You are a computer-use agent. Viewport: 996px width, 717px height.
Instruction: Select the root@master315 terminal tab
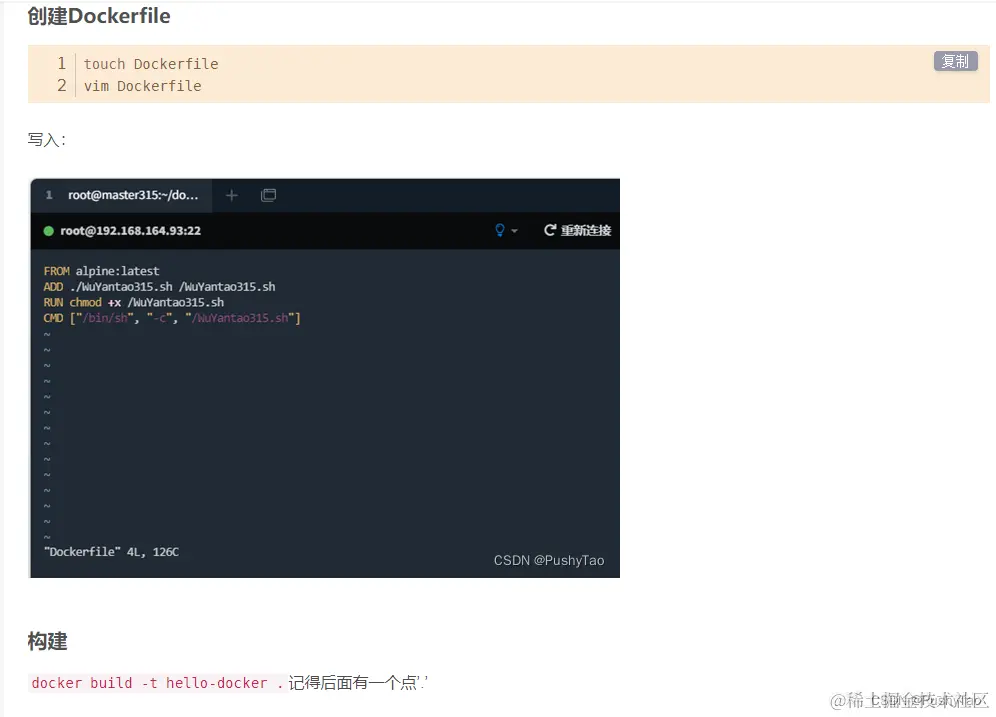(x=121, y=195)
